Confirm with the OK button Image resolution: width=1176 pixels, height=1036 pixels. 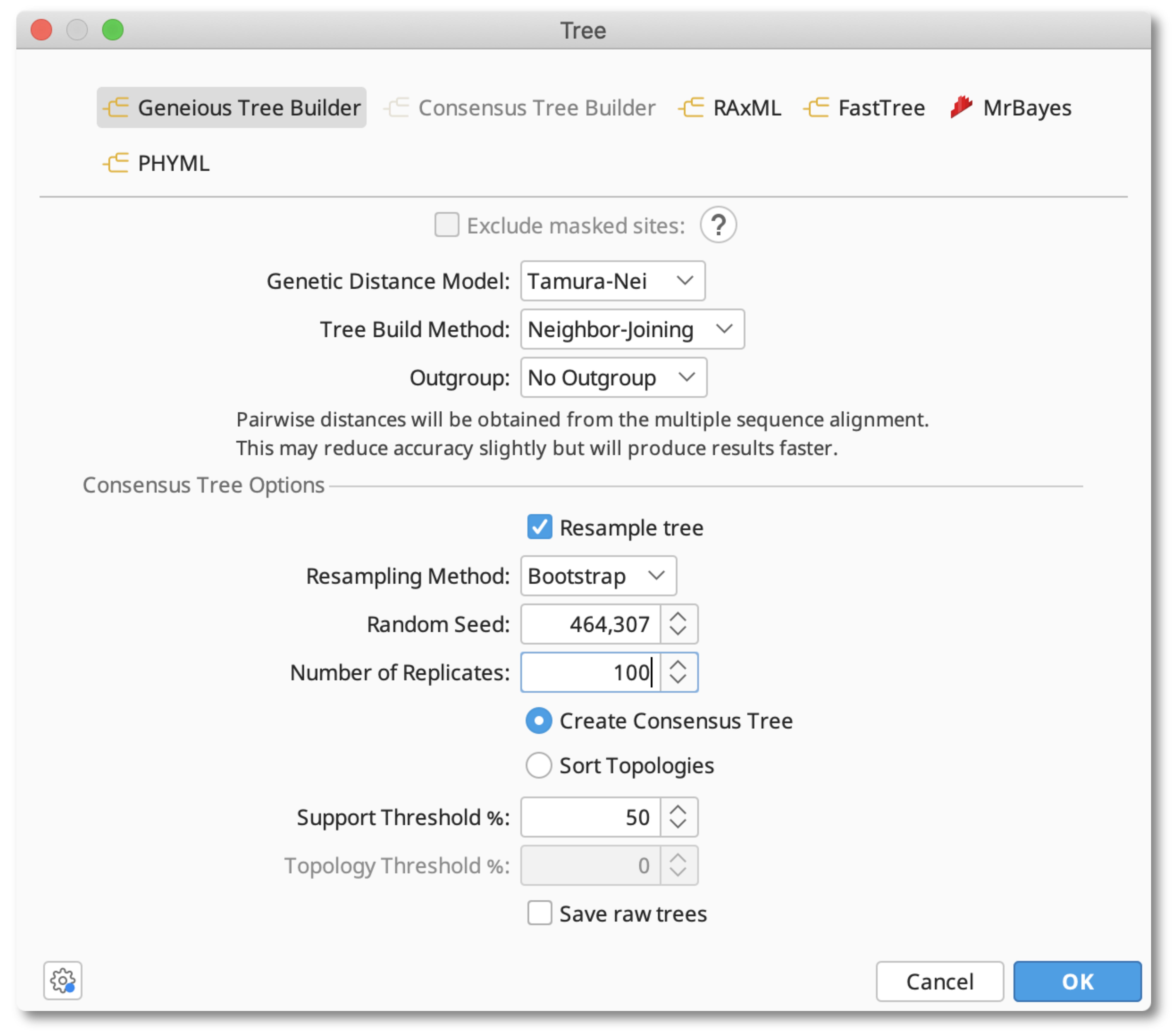click(x=1077, y=981)
